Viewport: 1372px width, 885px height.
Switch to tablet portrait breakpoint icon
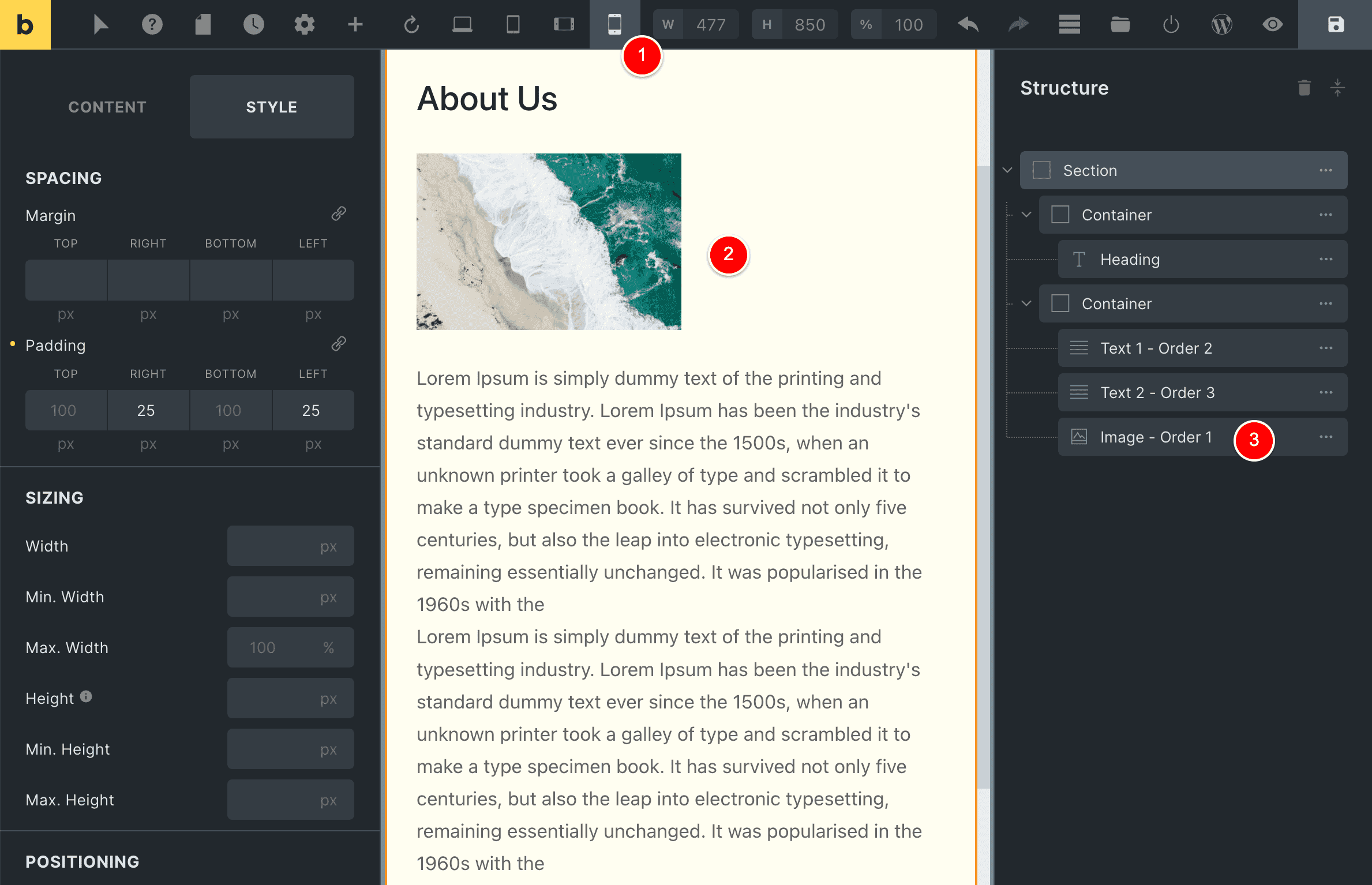[x=513, y=24]
